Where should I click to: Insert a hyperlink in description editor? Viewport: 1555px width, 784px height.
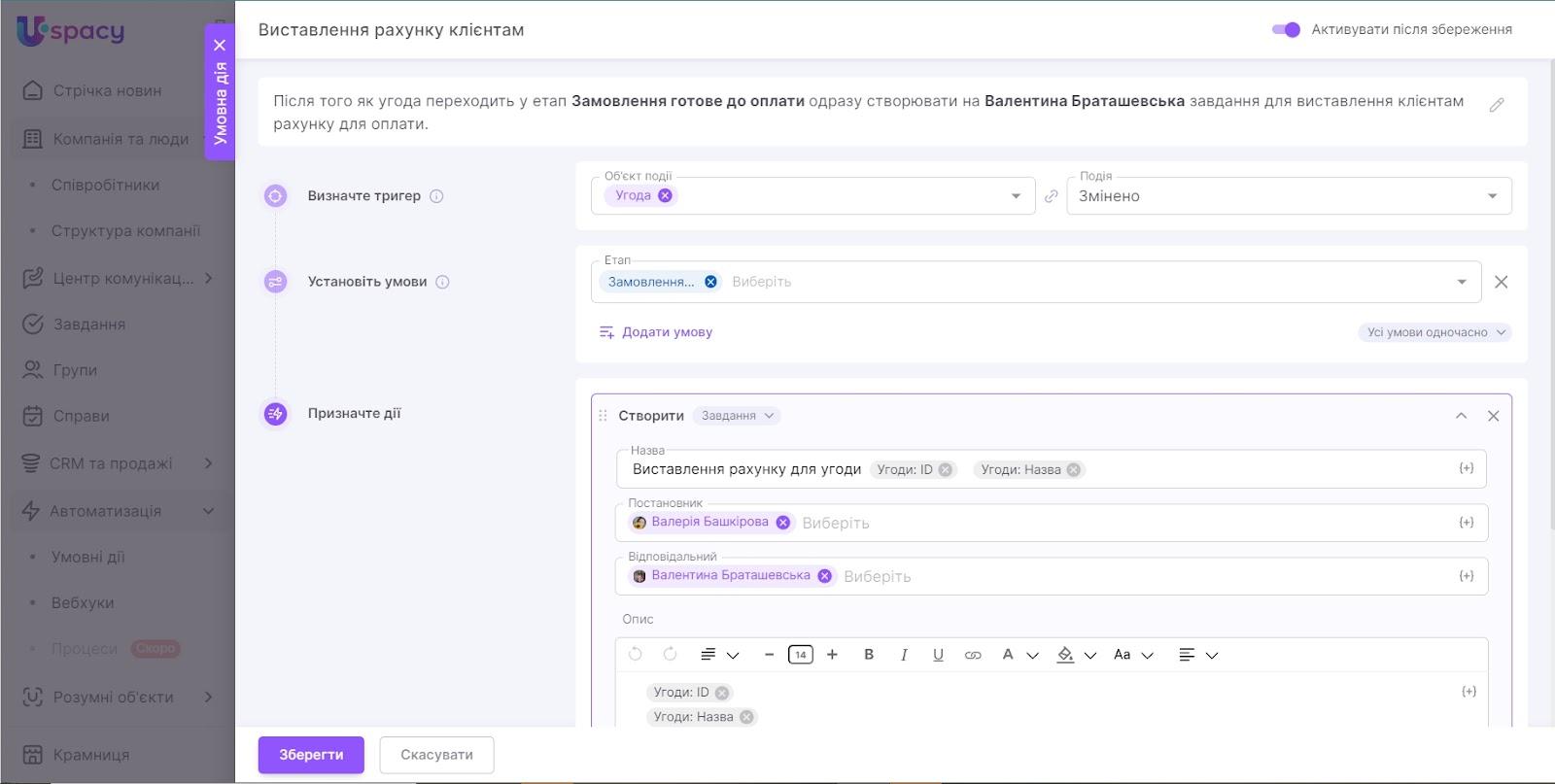(973, 655)
